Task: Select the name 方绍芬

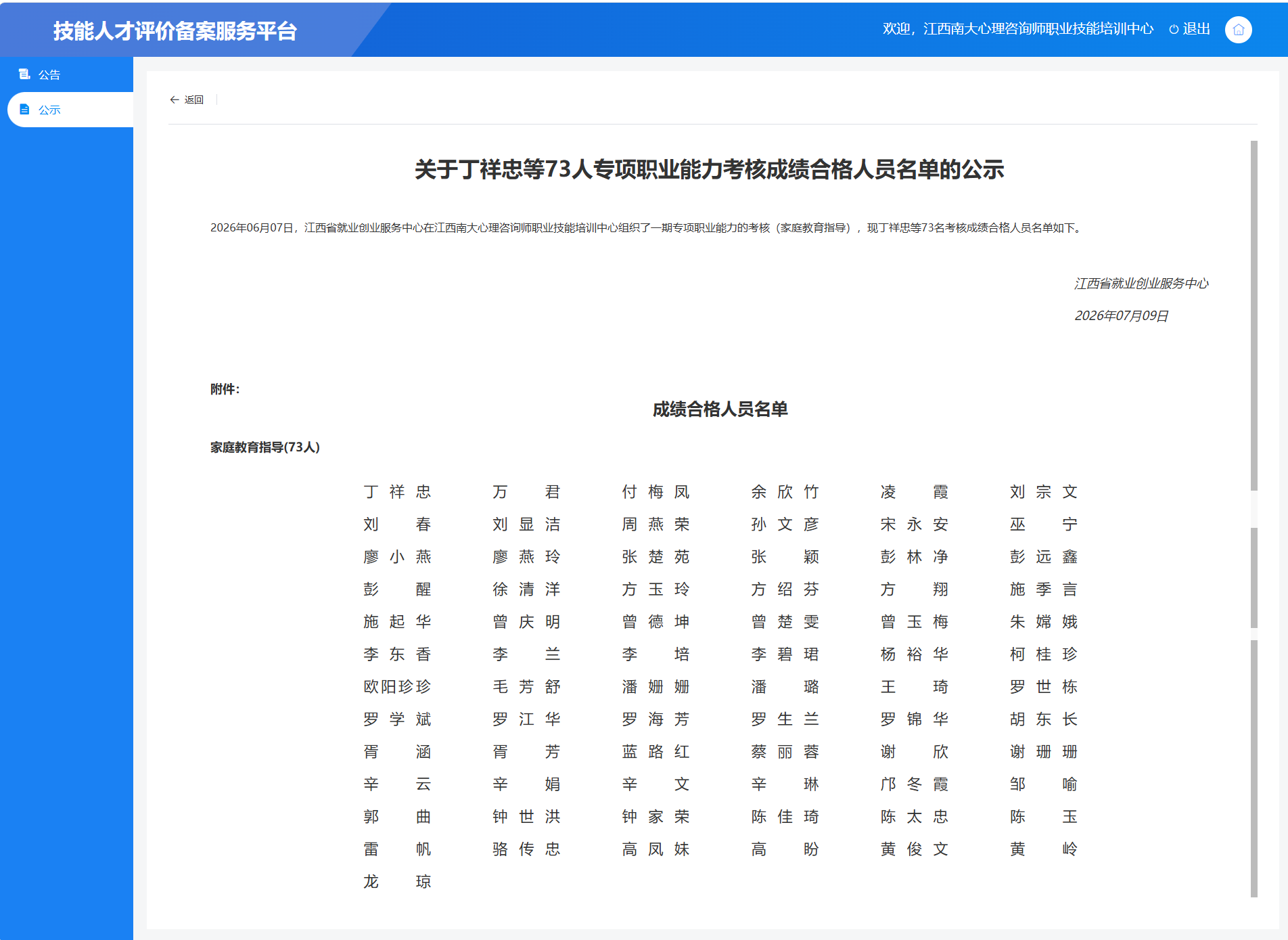Action: 785,589
